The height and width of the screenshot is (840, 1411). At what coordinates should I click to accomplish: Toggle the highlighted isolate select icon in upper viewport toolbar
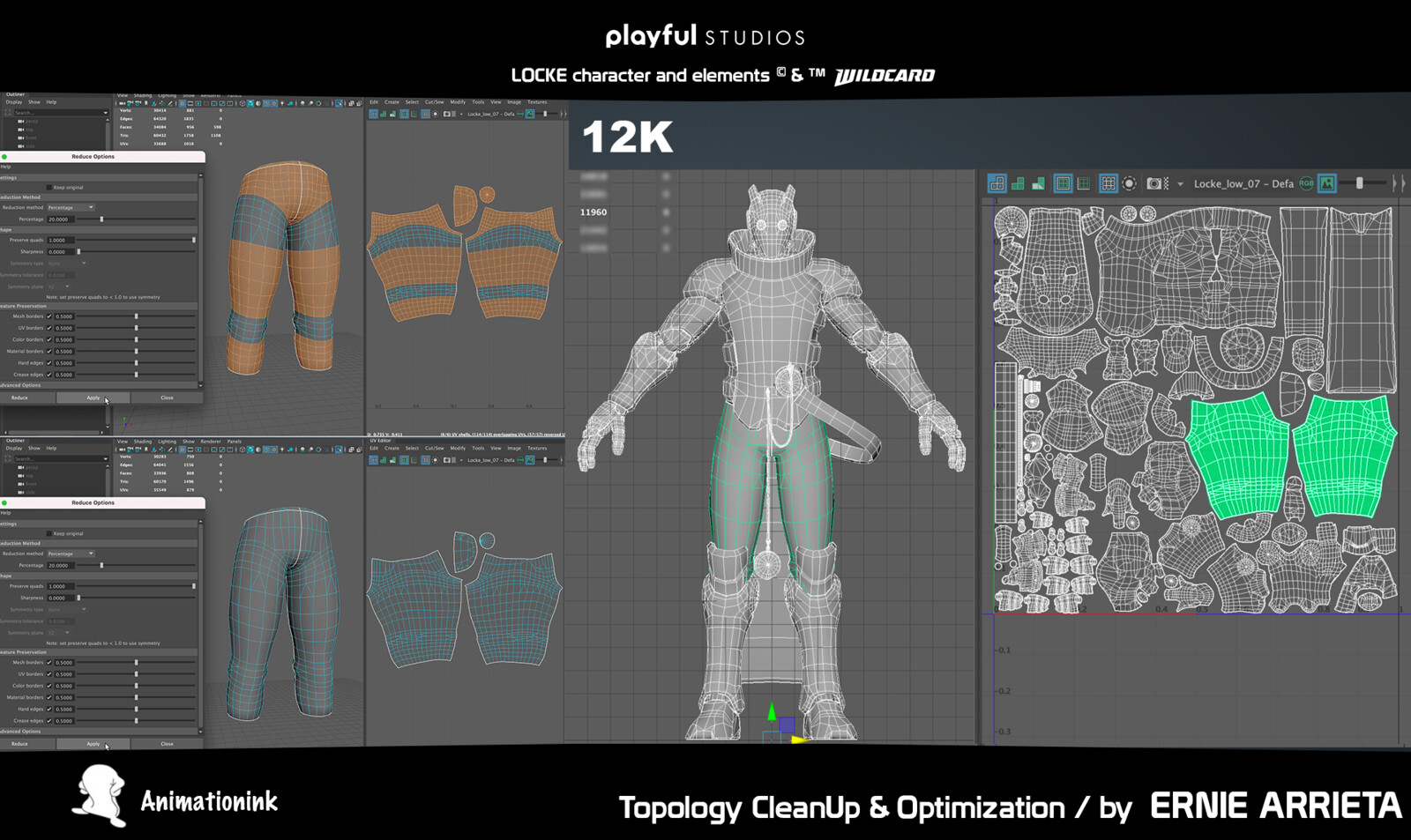click(x=339, y=103)
